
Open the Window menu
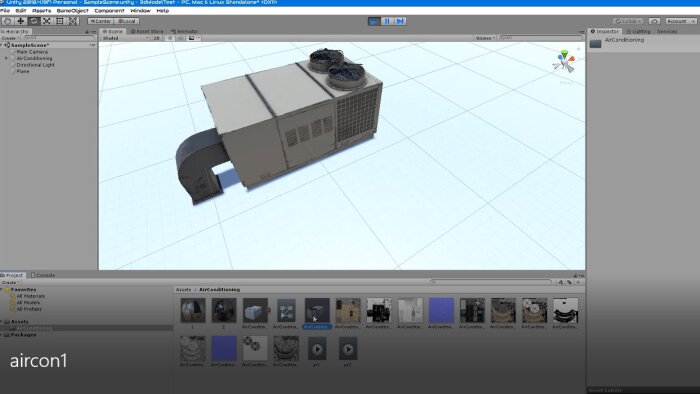(140, 11)
